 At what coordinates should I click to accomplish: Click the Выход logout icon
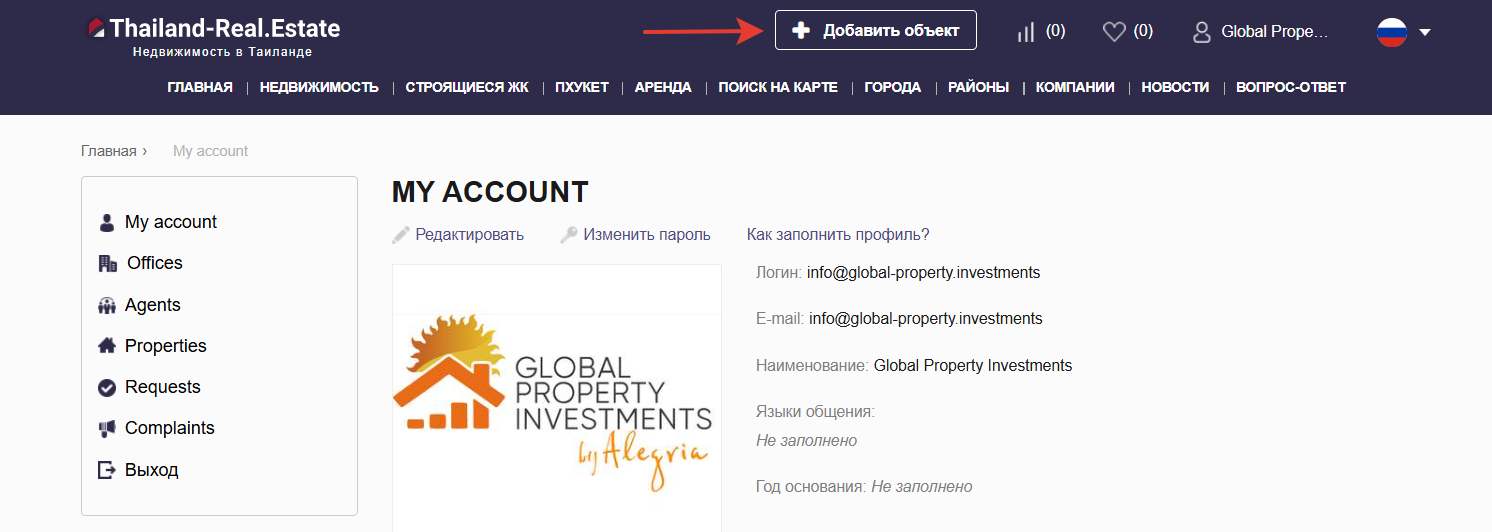[x=107, y=470]
